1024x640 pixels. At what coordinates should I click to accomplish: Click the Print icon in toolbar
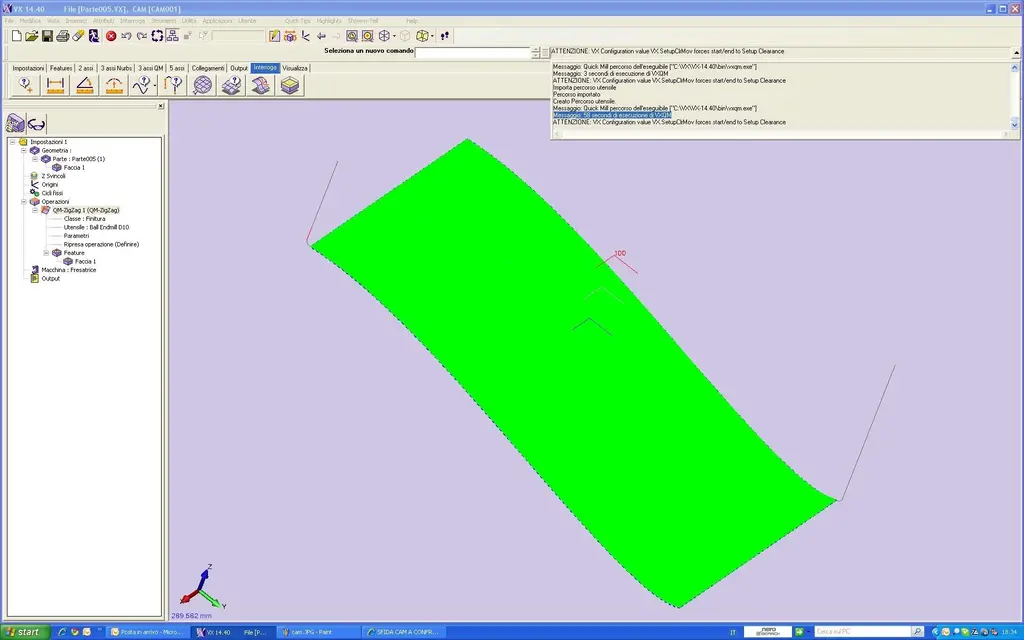click(x=63, y=36)
